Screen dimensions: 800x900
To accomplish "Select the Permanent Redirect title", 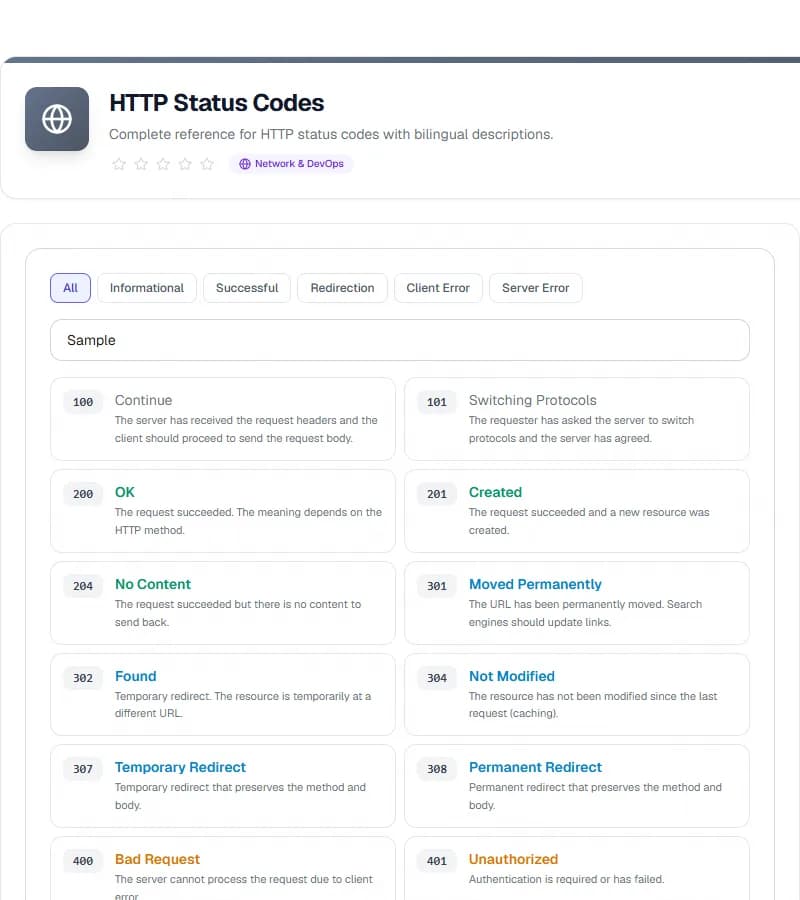I will pos(535,767).
